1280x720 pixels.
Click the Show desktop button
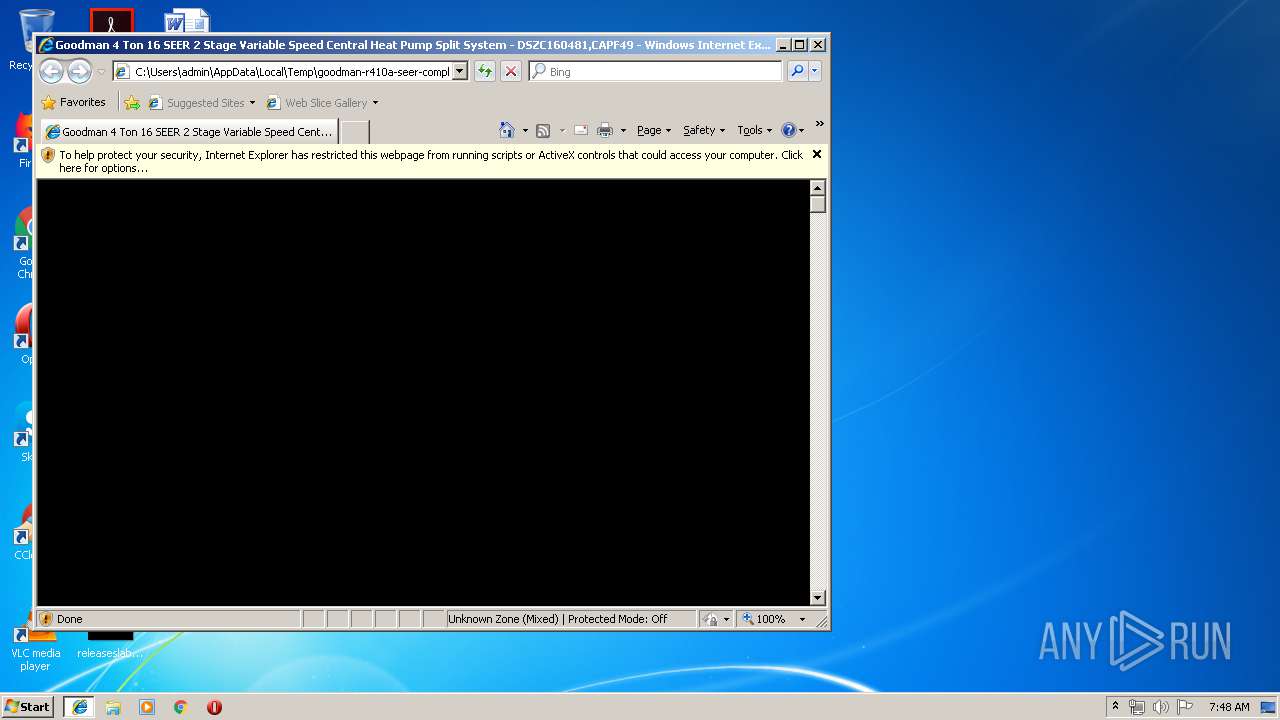click(1269, 707)
